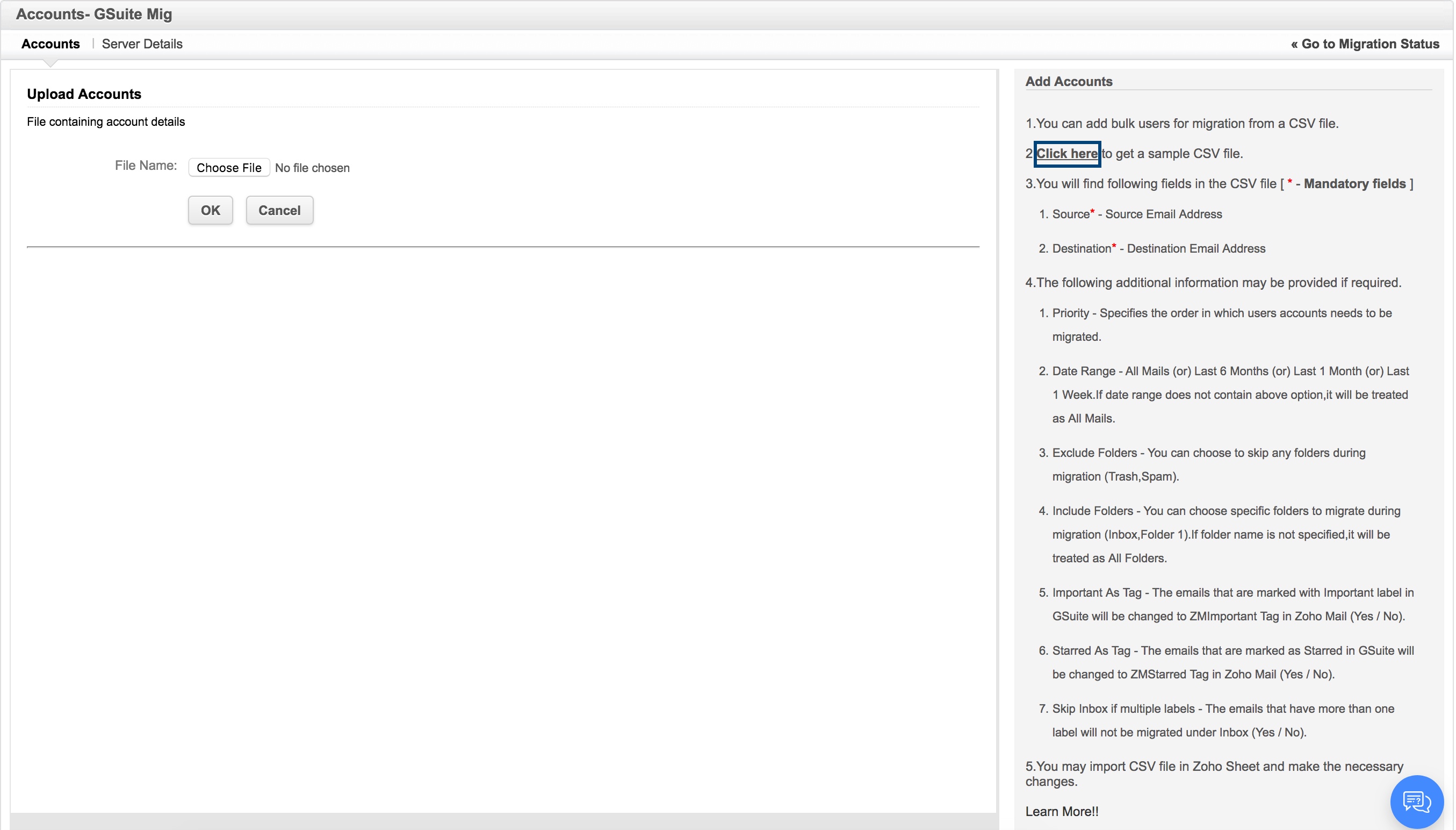Click the Important As Tag description

point(1233,604)
